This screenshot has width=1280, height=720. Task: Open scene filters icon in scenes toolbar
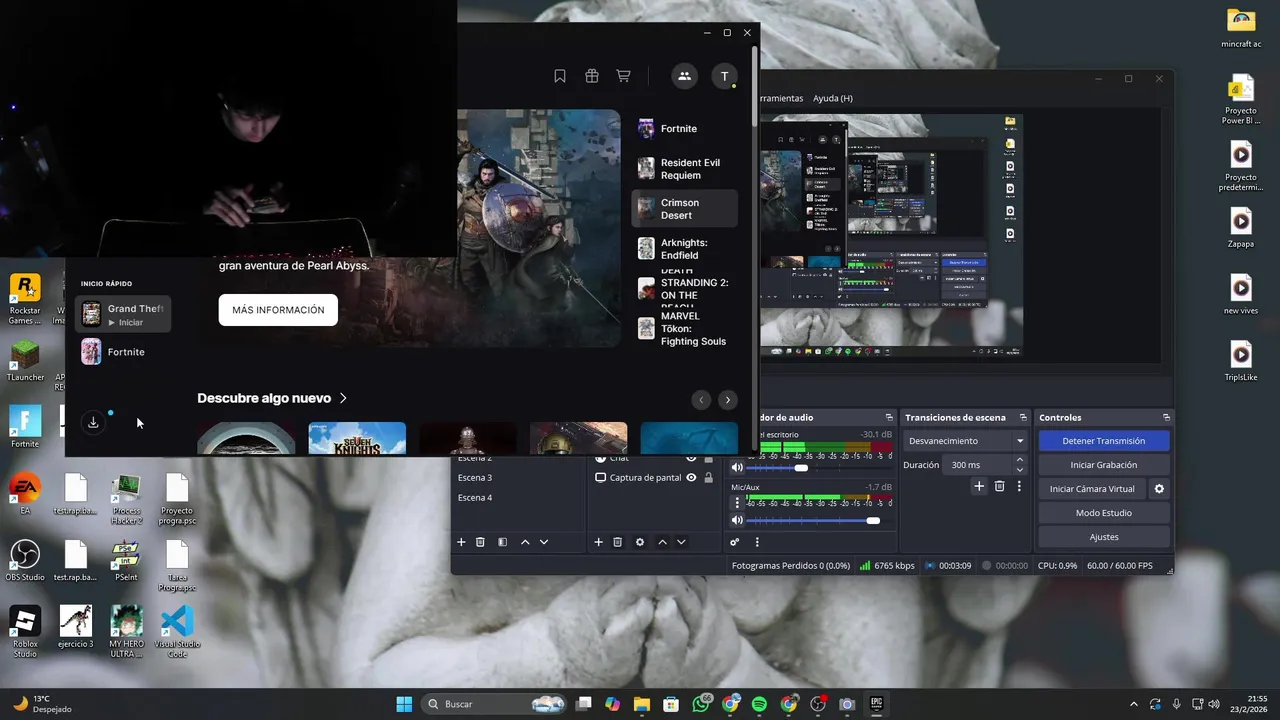(502, 542)
